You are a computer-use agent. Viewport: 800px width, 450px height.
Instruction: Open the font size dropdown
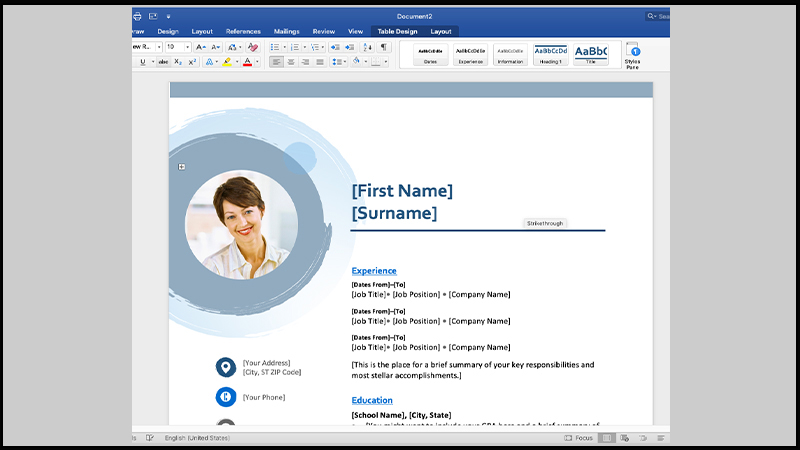click(187, 47)
